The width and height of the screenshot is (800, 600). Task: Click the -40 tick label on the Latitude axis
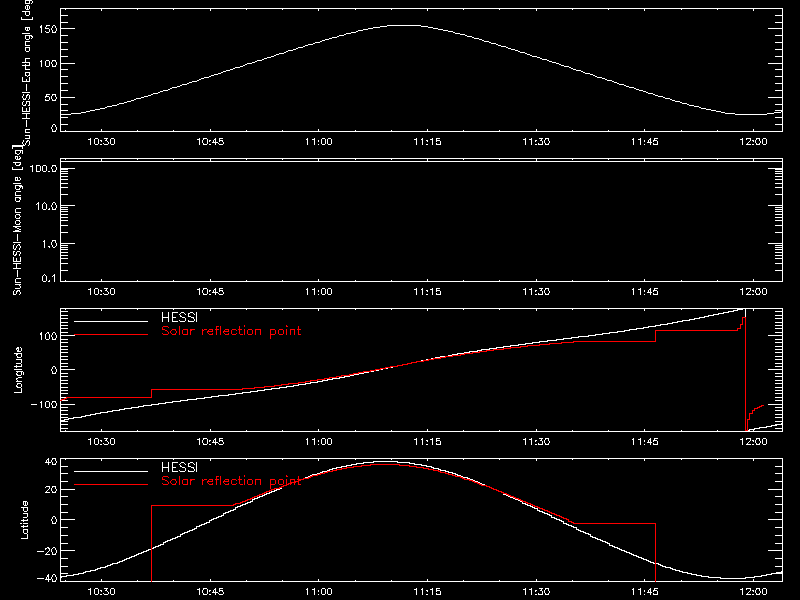point(47,579)
